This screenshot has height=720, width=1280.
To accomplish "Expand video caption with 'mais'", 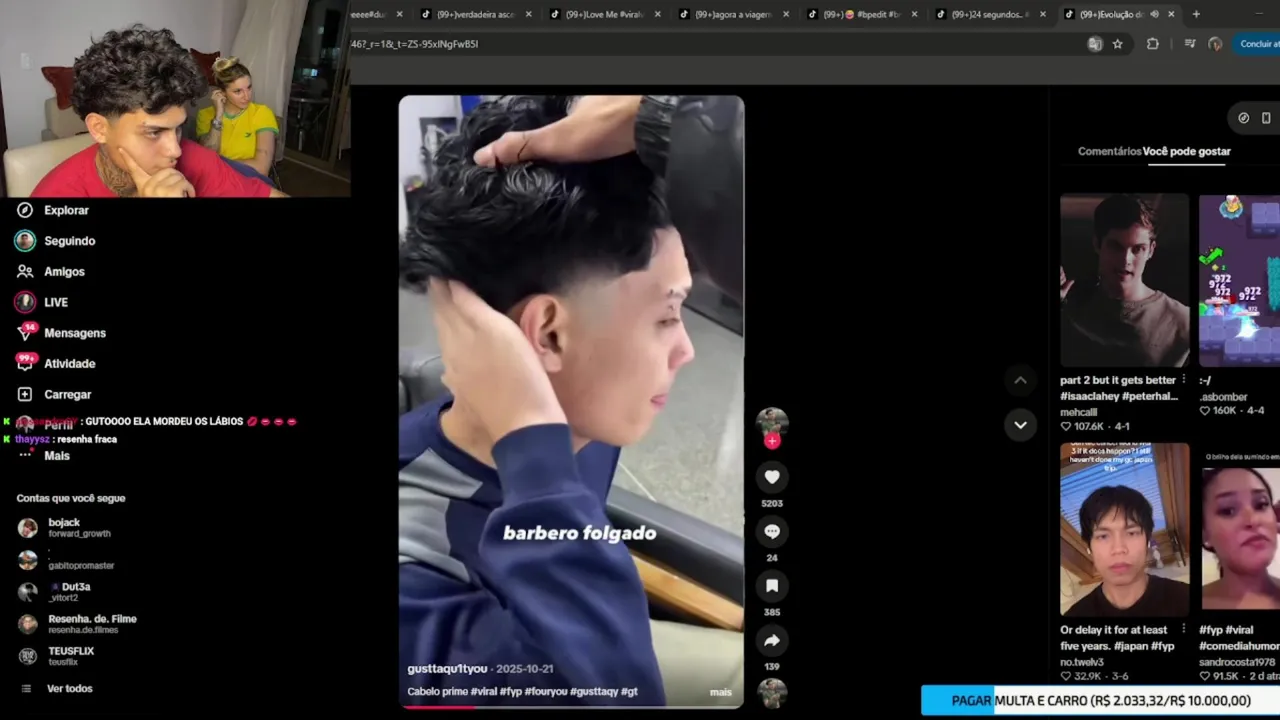I will (x=720, y=692).
